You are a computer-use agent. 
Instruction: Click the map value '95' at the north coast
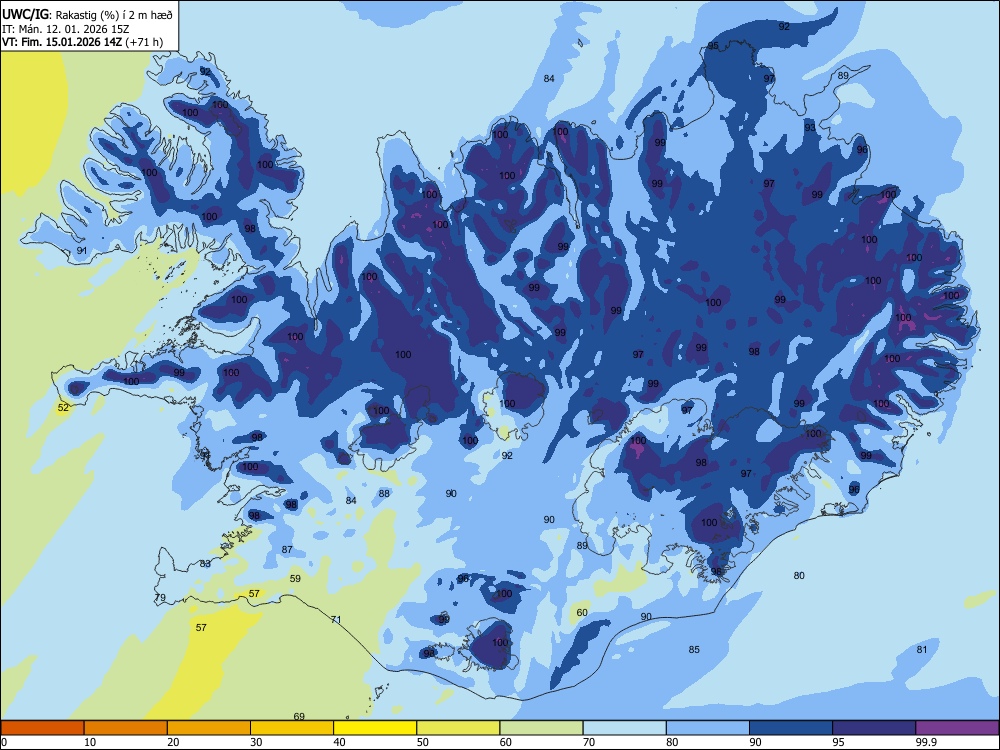tap(713, 46)
